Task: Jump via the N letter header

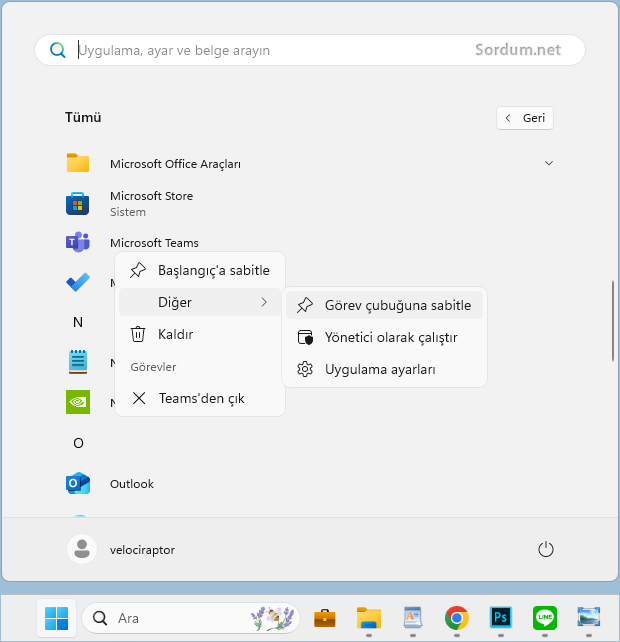Action: point(78,322)
